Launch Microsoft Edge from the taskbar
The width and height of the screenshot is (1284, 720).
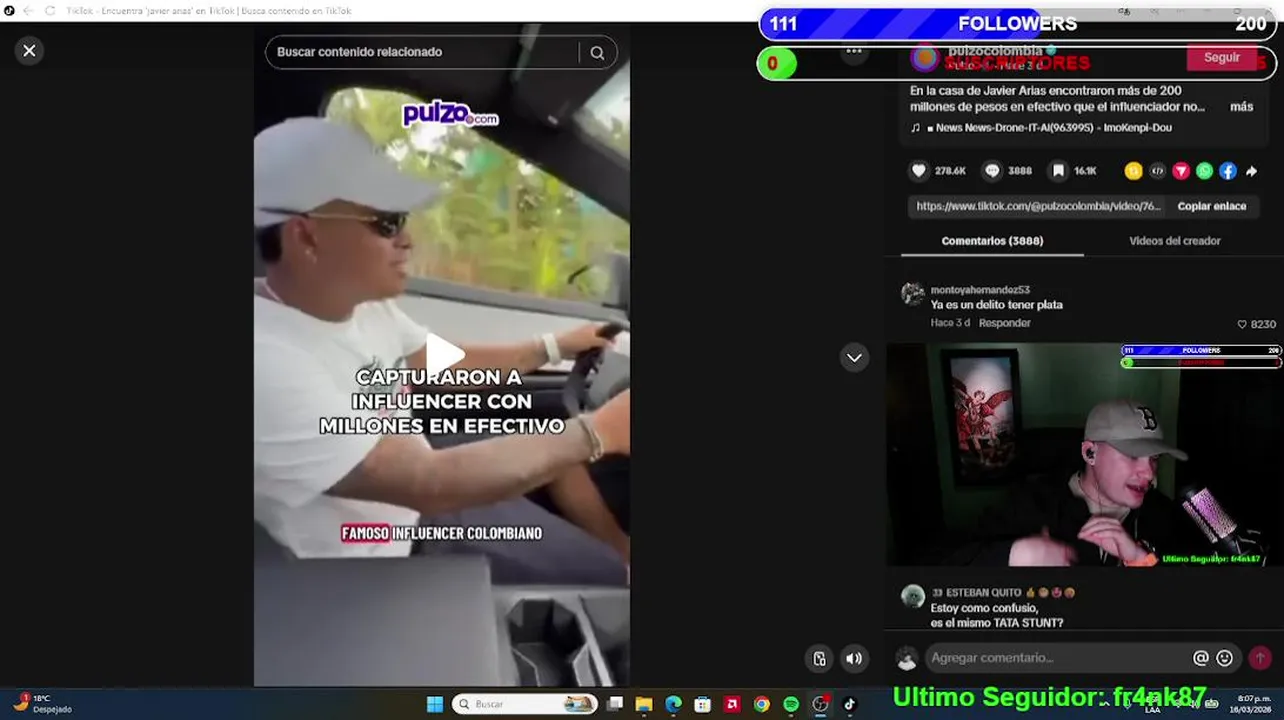[x=674, y=704]
